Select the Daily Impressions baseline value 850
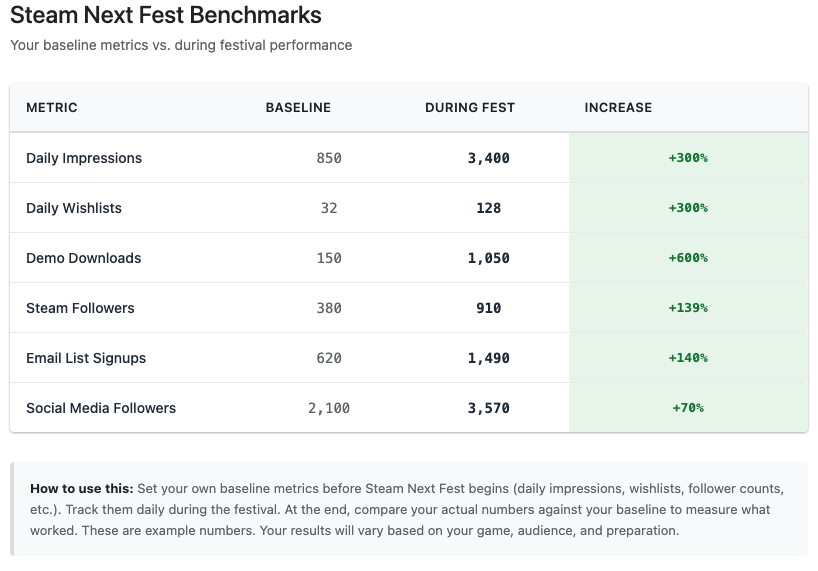 click(x=329, y=158)
